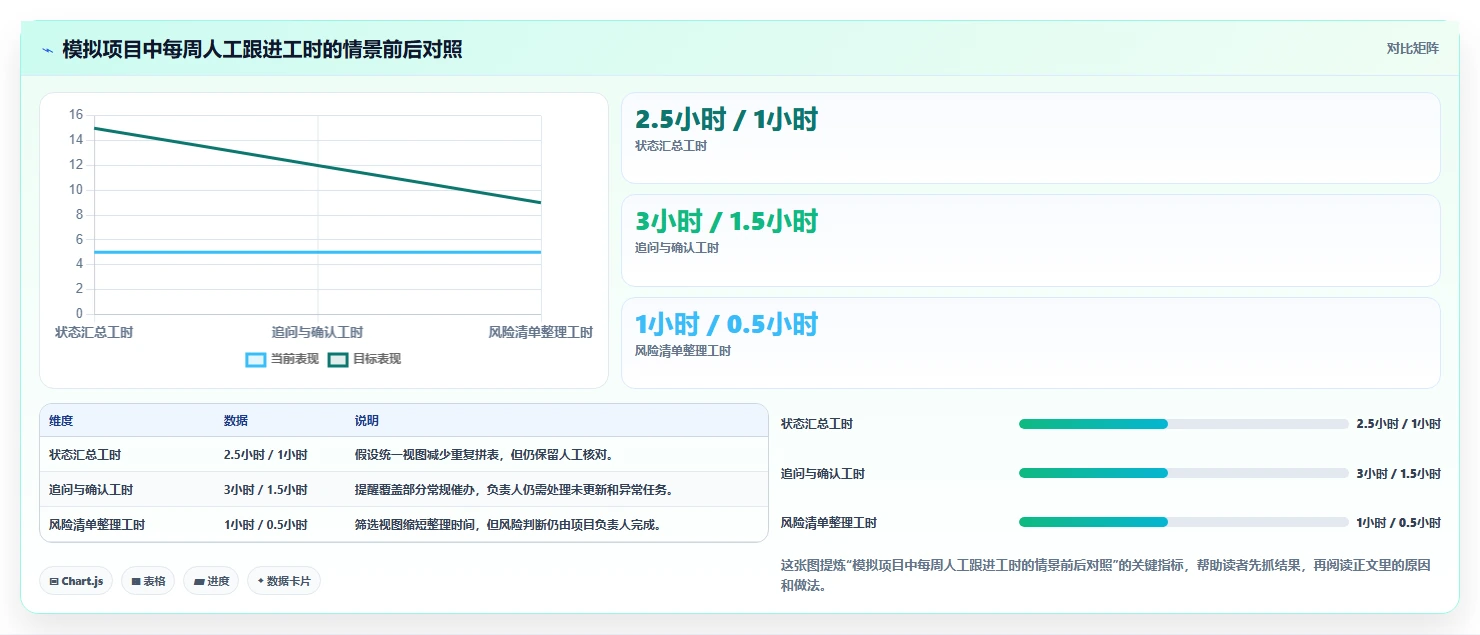1480x635 pixels.
Task: Click the Chart.js tag chip
Action: [76, 581]
